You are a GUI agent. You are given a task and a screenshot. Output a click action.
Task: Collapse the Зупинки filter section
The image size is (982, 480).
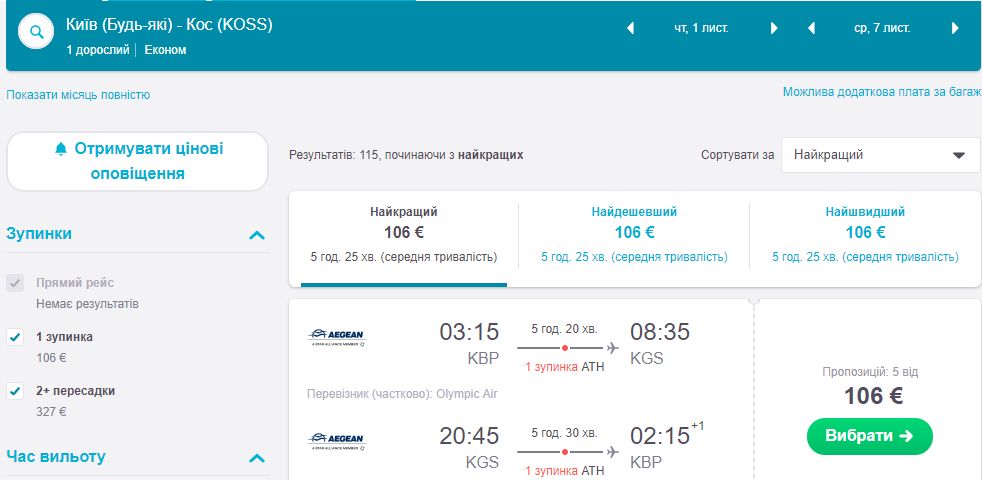click(257, 235)
